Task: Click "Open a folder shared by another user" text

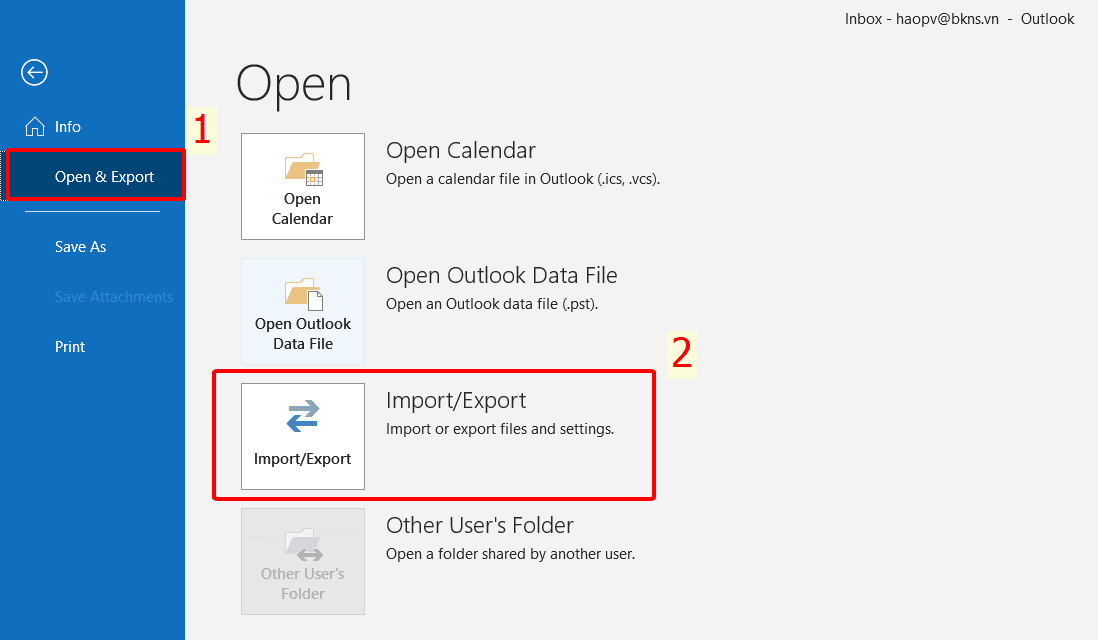Action: click(x=511, y=553)
